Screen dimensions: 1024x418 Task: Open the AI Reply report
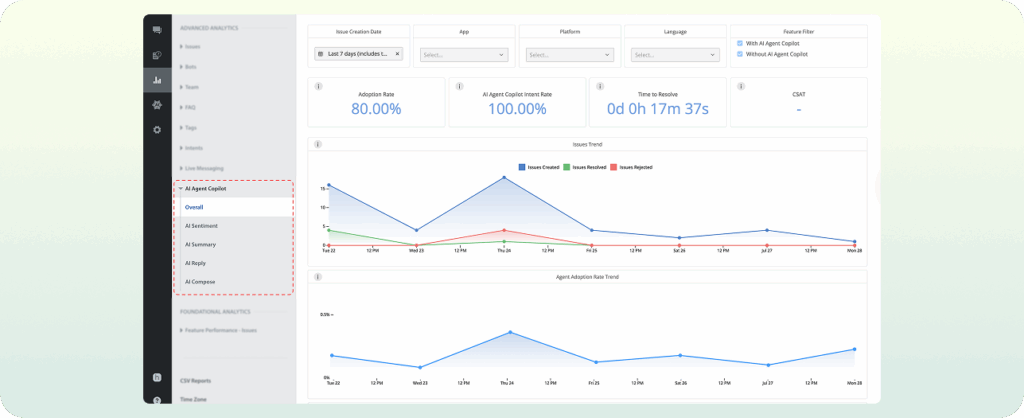point(196,263)
